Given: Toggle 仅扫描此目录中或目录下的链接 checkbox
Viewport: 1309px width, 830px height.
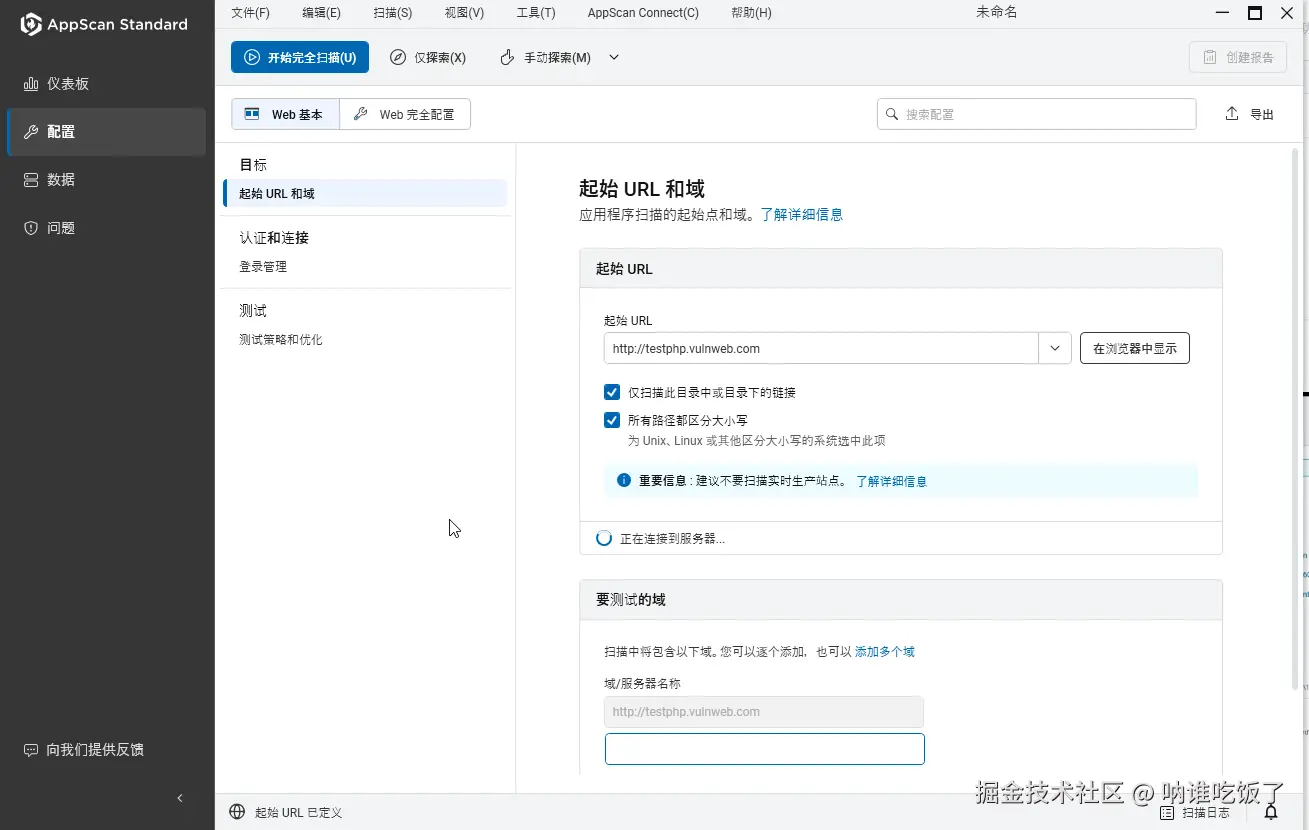Looking at the screenshot, I should [612, 392].
